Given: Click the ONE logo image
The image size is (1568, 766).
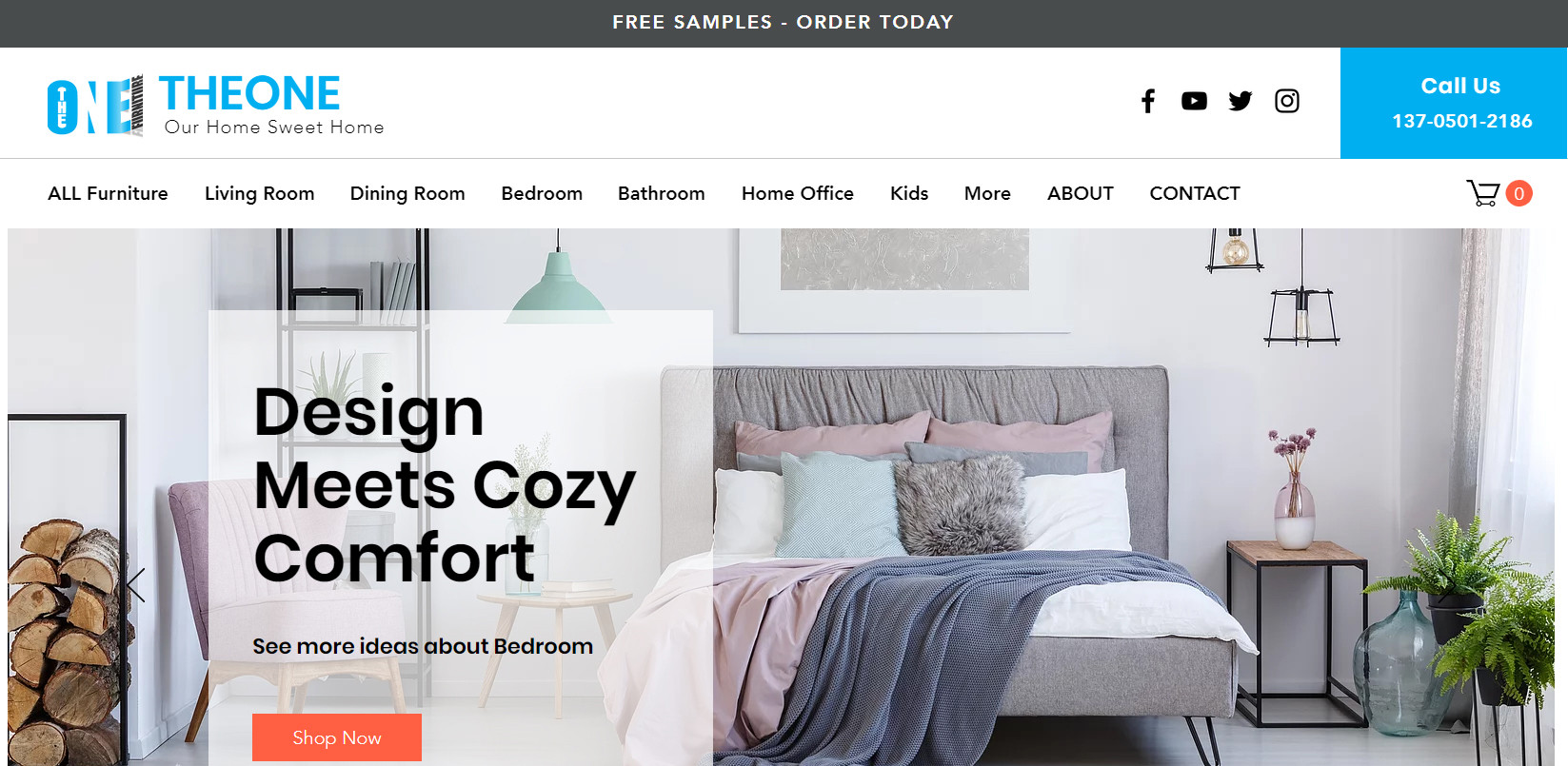Looking at the screenshot, I should coord(95,105).
